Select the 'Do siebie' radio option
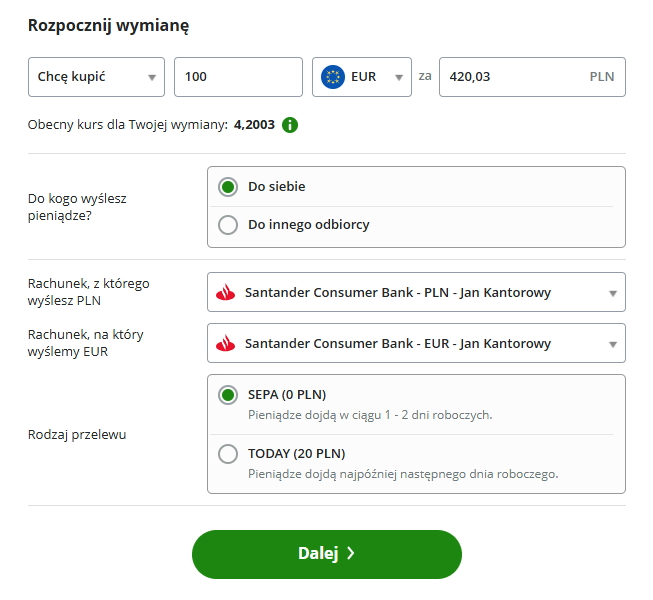This screenshot has height=600, width=653. pos(228,187)
